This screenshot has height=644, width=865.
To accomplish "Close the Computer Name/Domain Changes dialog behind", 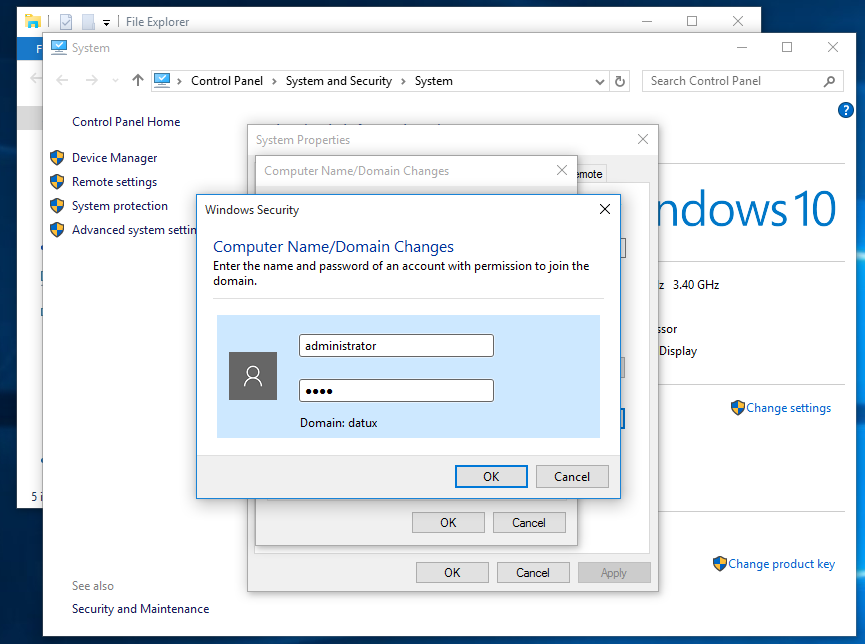I will [562, 170].
